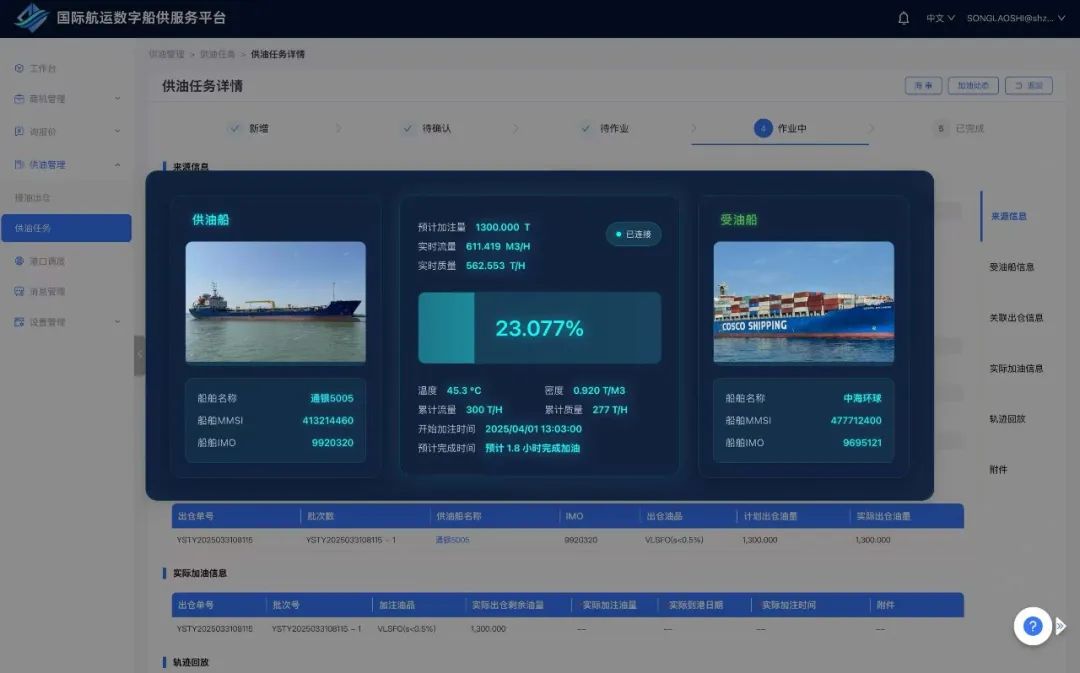Click the 预计加注量 1300.000 T value
1080x673 pixels.
pos(503,227)
